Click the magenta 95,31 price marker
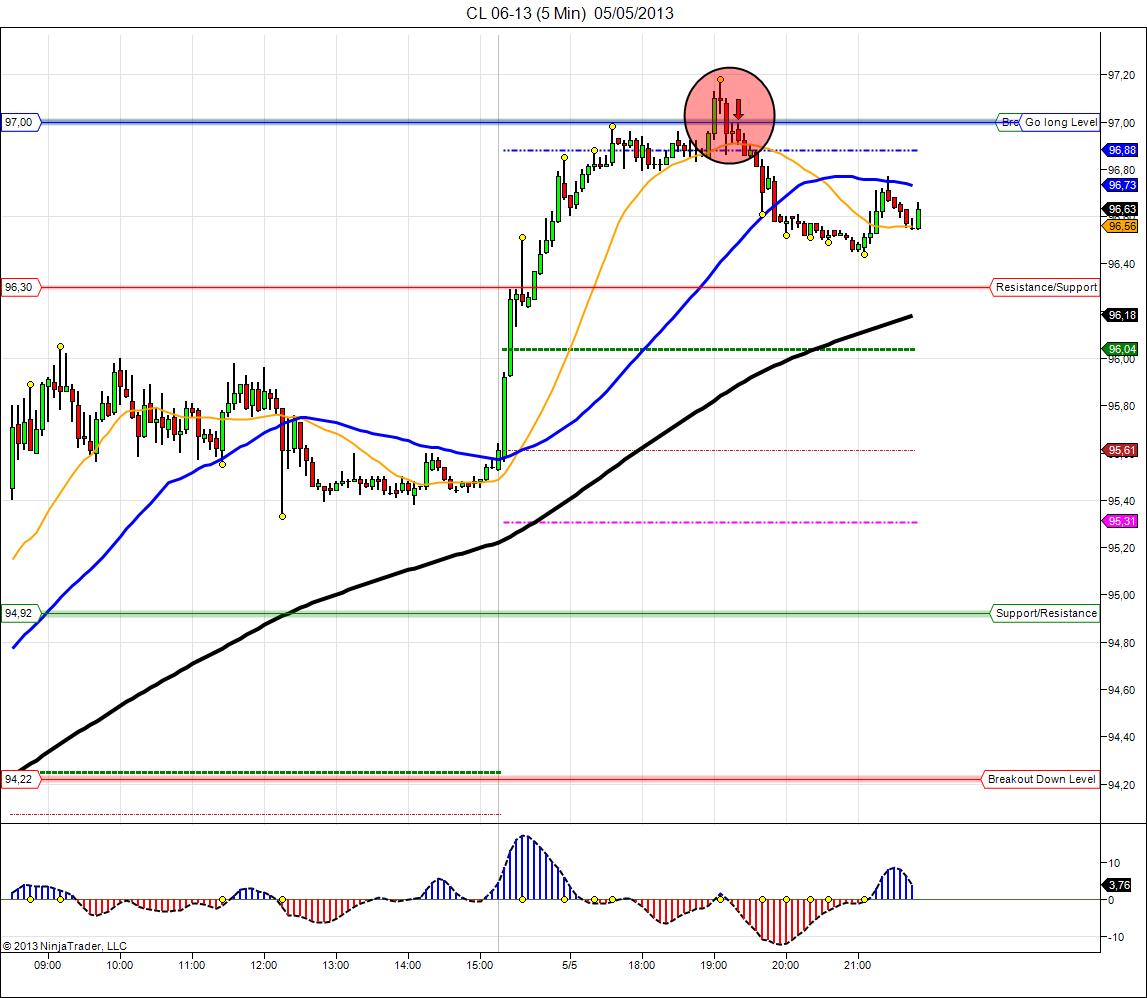Image resolution: width=1147 pixels, height=998 pixels. point(1121,521)
